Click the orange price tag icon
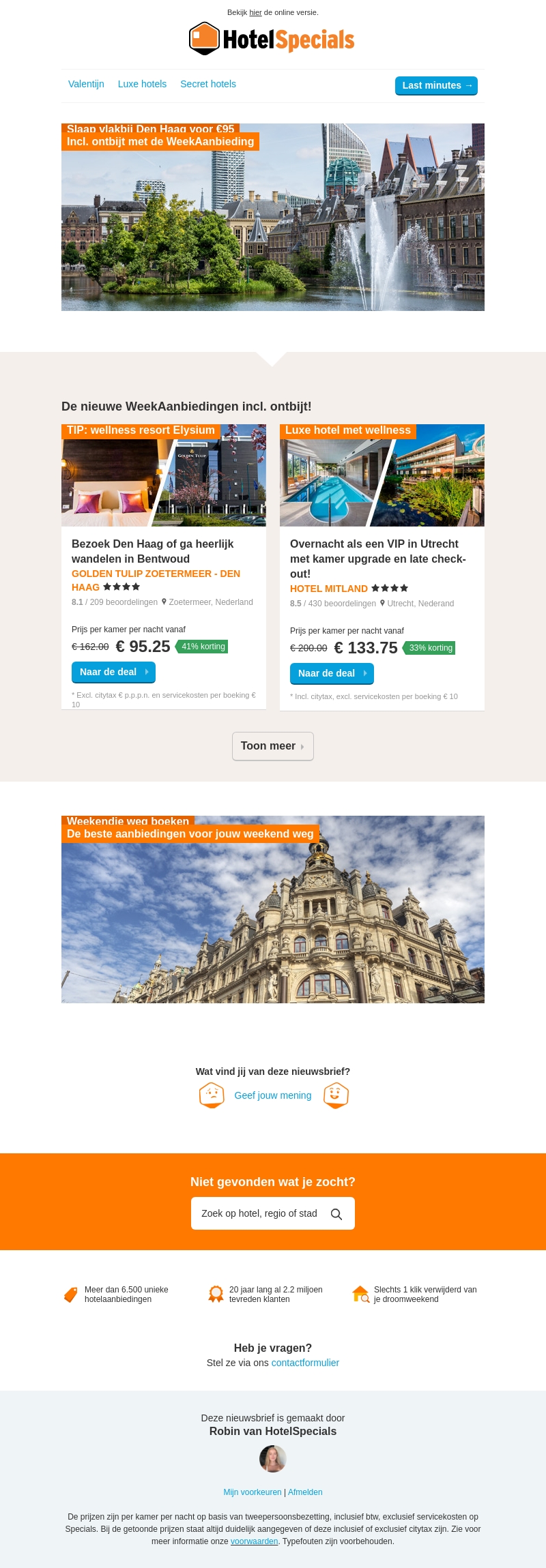The height and width of the screenshot is (1568, 546). coord(70,1295)
